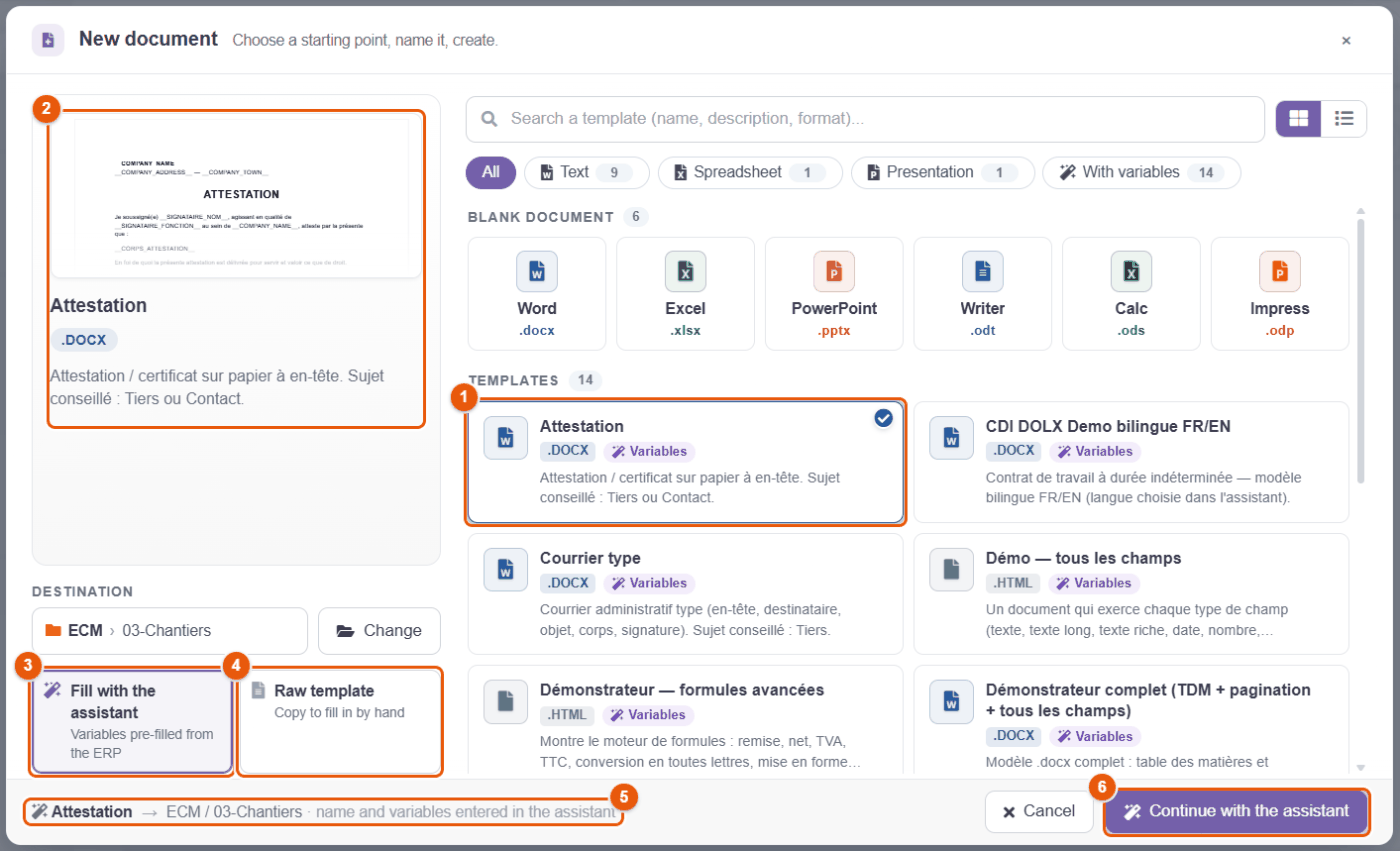The width and height of the screenshot is (1400, 851).
Task: Filter templates by All
Action: pos(491,172)
